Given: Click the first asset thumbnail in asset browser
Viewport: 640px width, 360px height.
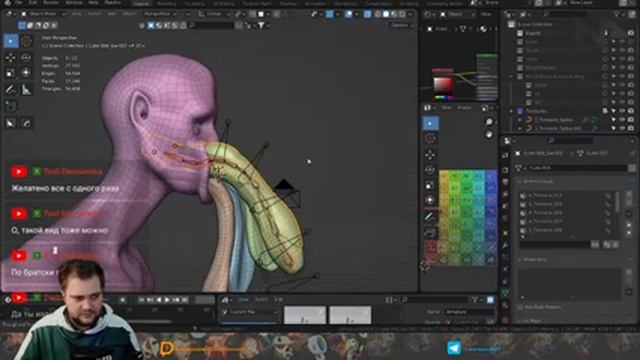Looking at the screenshot, I should click(305, 315).
